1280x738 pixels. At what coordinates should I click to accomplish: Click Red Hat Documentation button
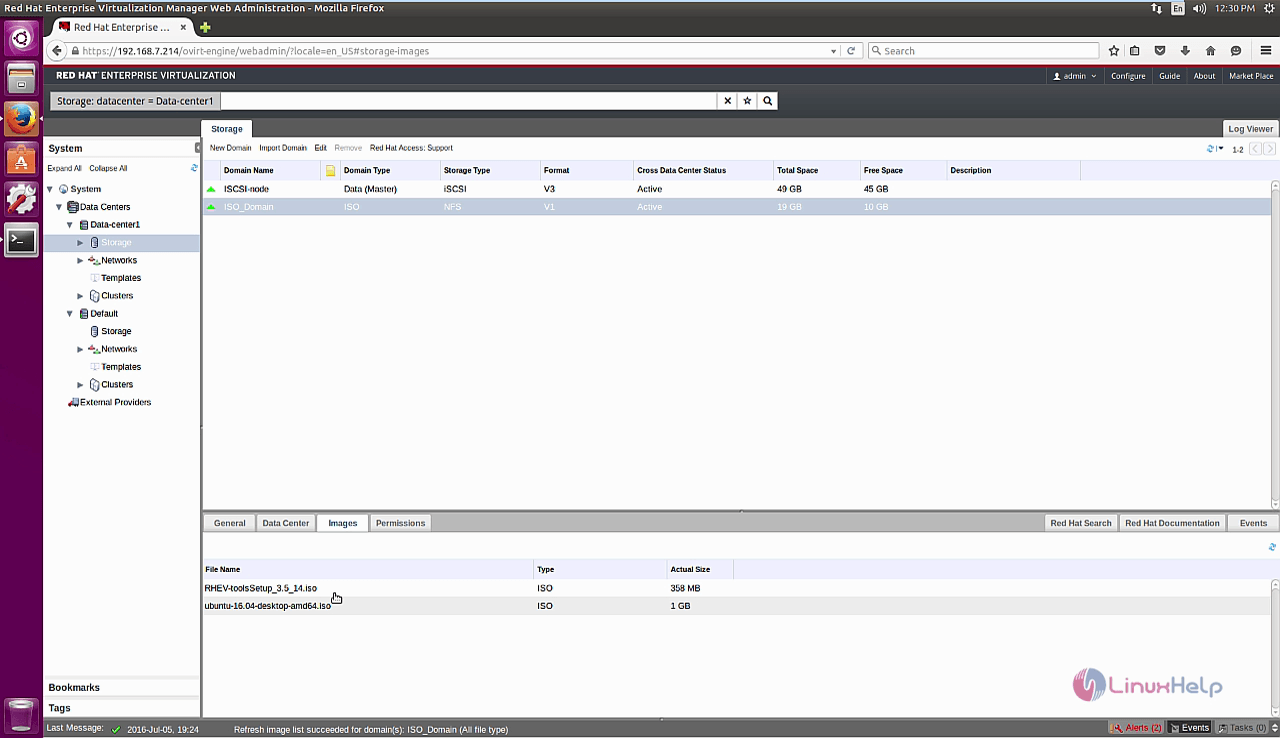tap(1172, 523)
